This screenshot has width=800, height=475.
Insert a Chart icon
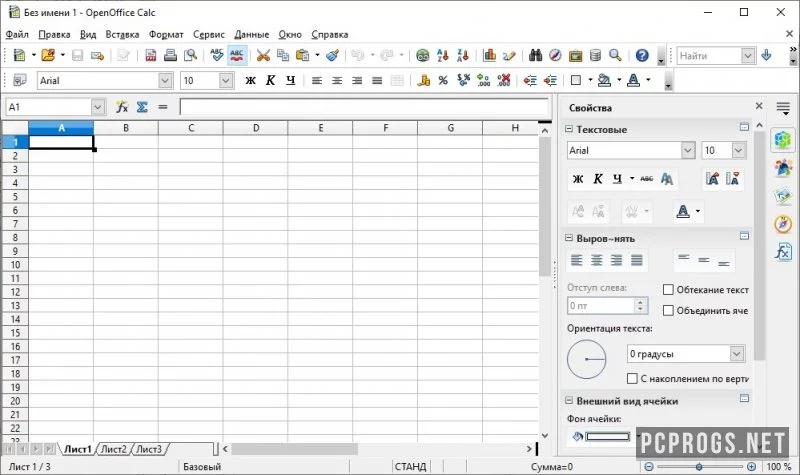[489, 55]
